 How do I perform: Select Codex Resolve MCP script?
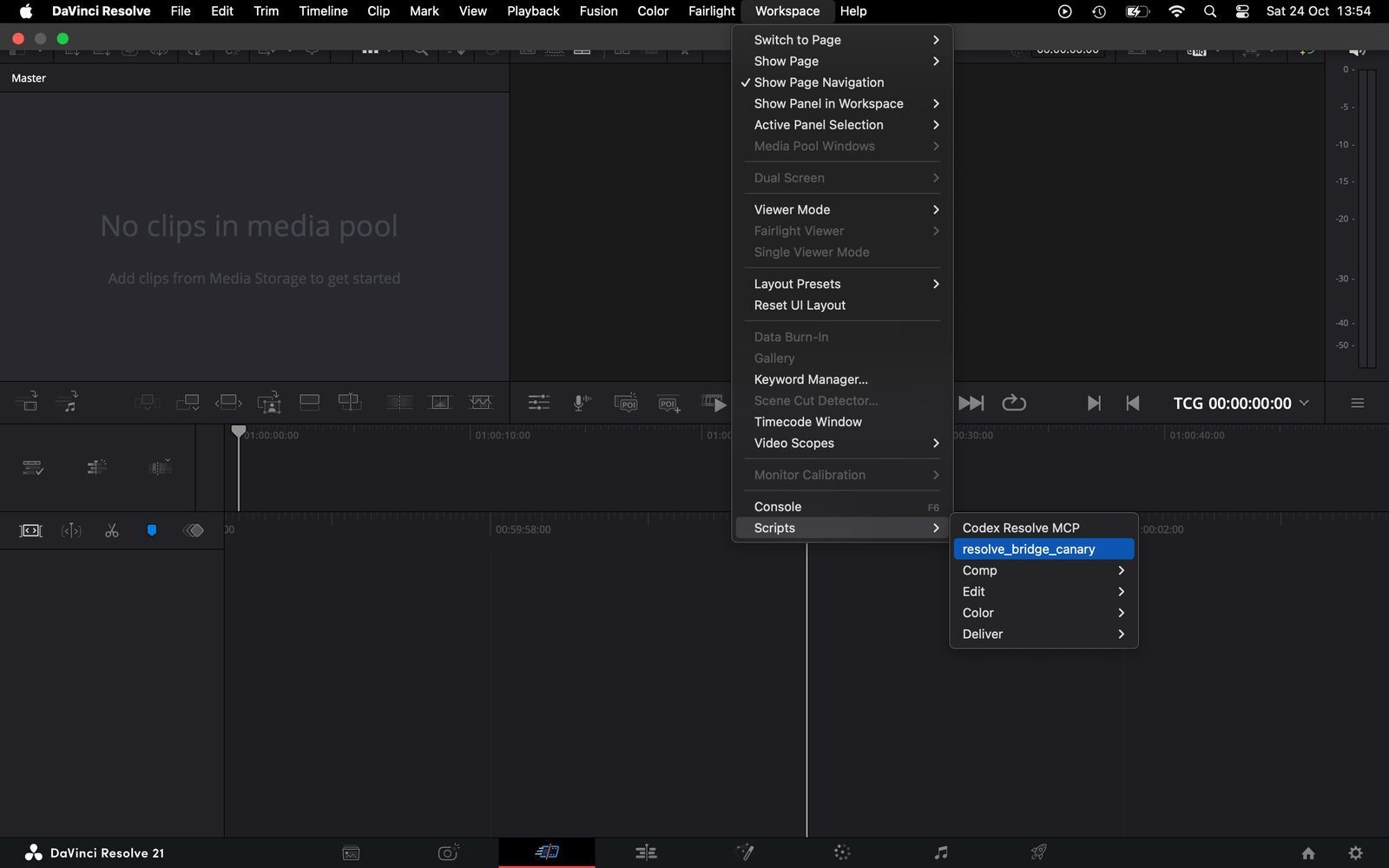tap(1043, 528)
